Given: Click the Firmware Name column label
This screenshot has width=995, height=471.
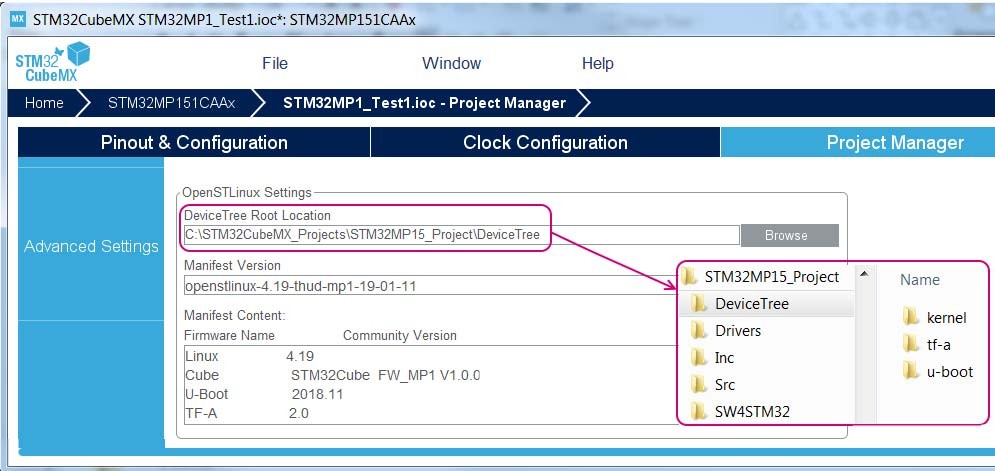Looking at the screenshot, I should pos(229,336).
